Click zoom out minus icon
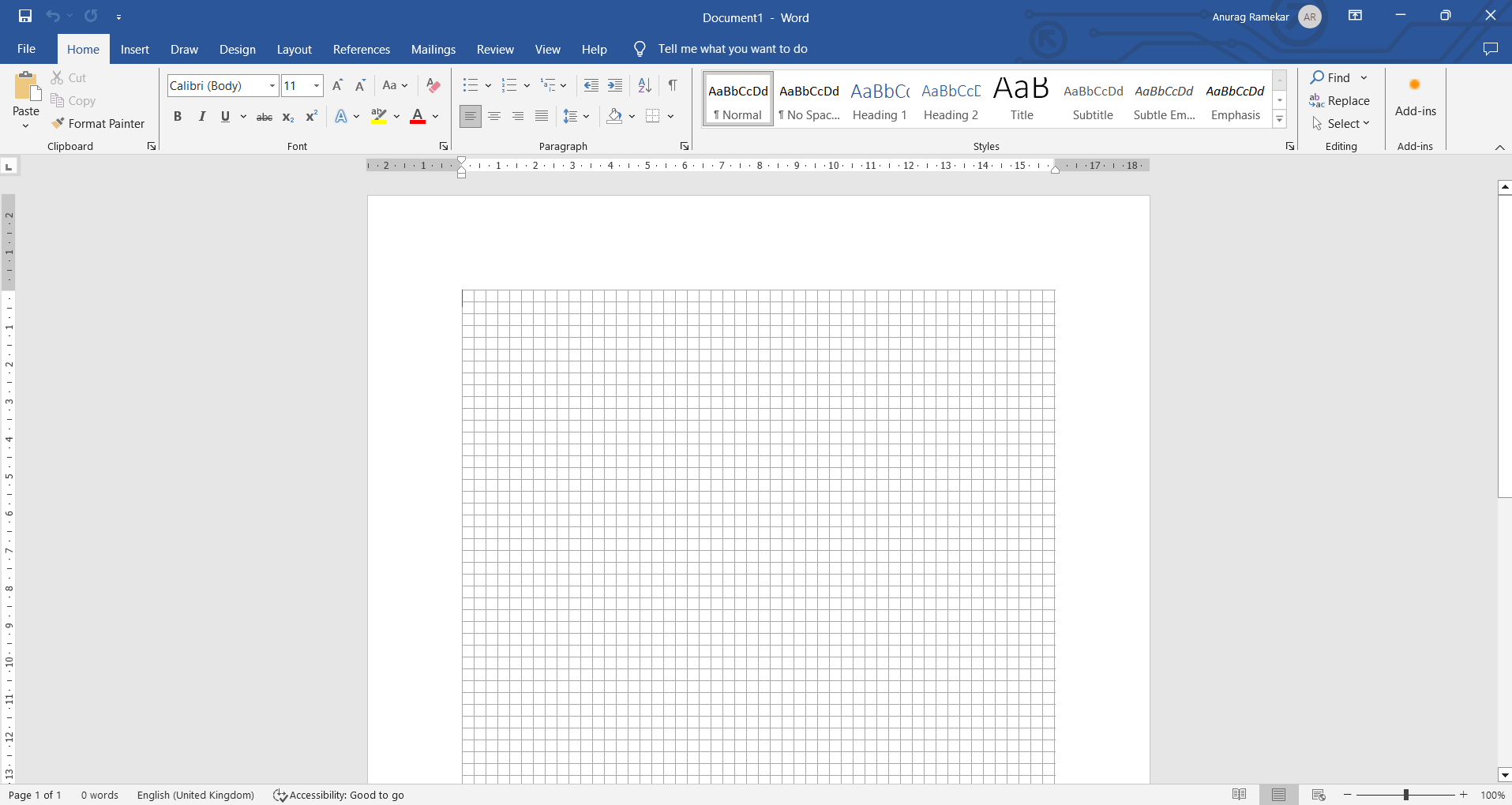The height and width of the screenshot is (805, 1512). pos(1348,795)
